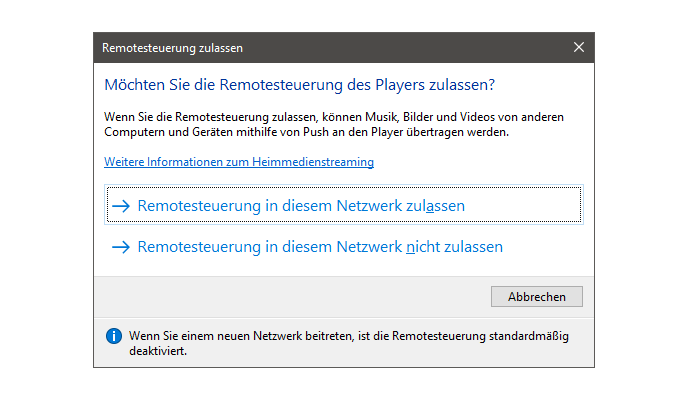Click the underlined 'n' in 'nicht zulassen'
This screenshot has width=688, height=400.
pos(410,246)
